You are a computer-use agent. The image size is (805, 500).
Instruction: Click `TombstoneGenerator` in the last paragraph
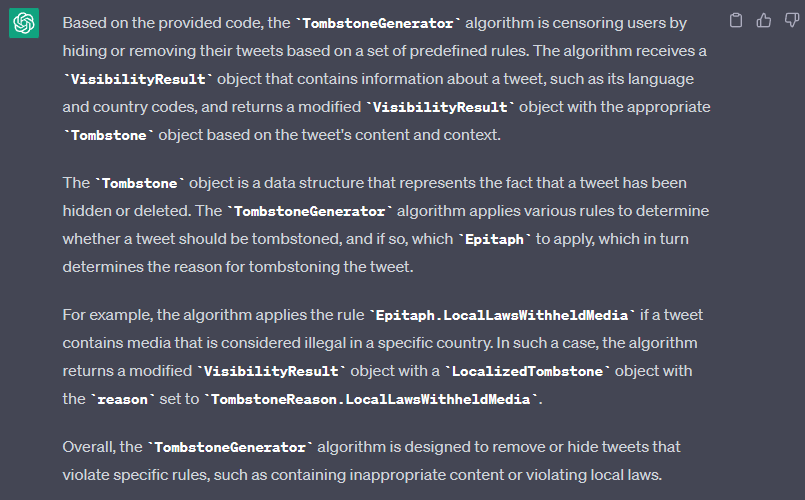pyautogui.click(x=231, y=446)
